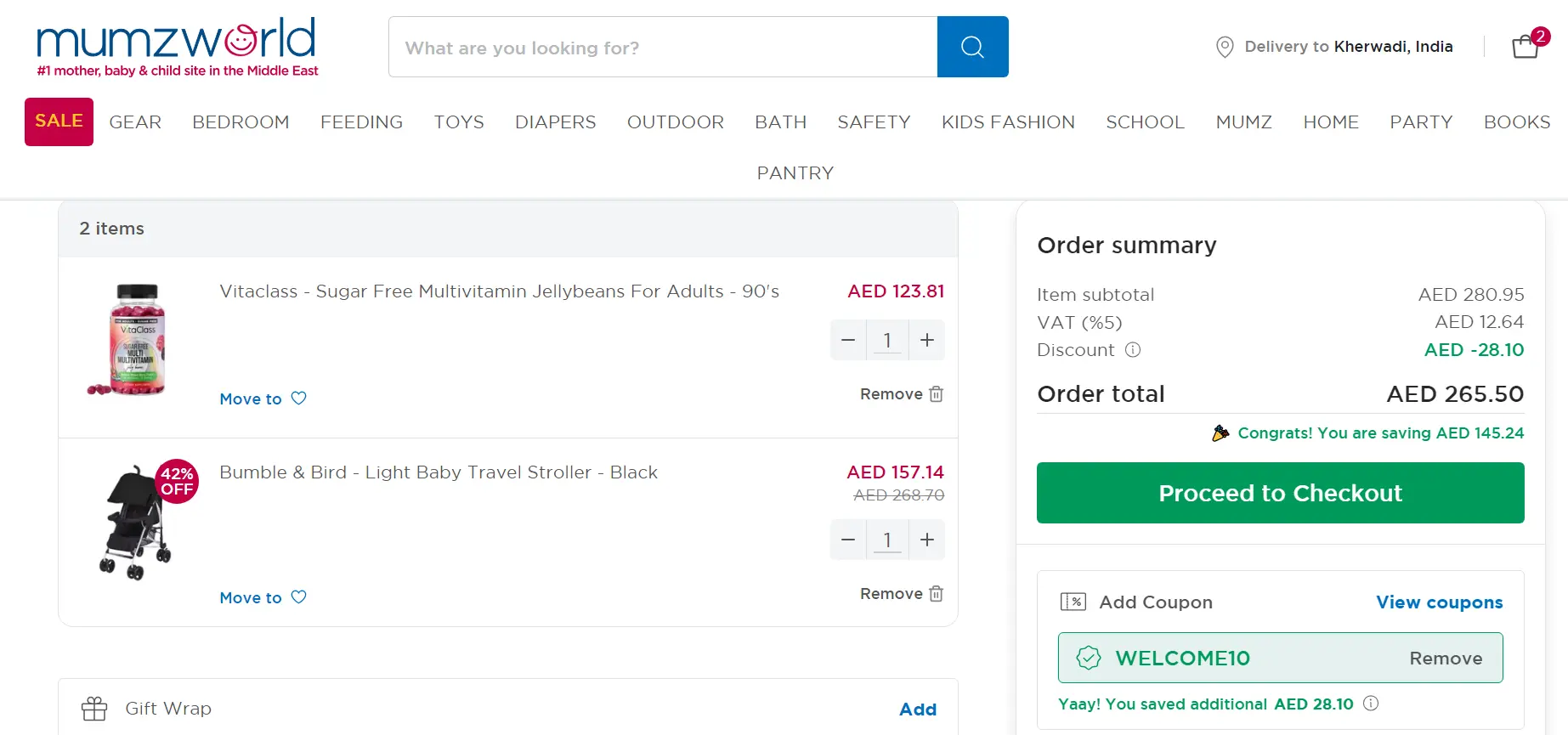The height and width of the screenshot is (735, 1568).
Task: Open the OUTDOOR category
Action: click(x=676, y=122)
